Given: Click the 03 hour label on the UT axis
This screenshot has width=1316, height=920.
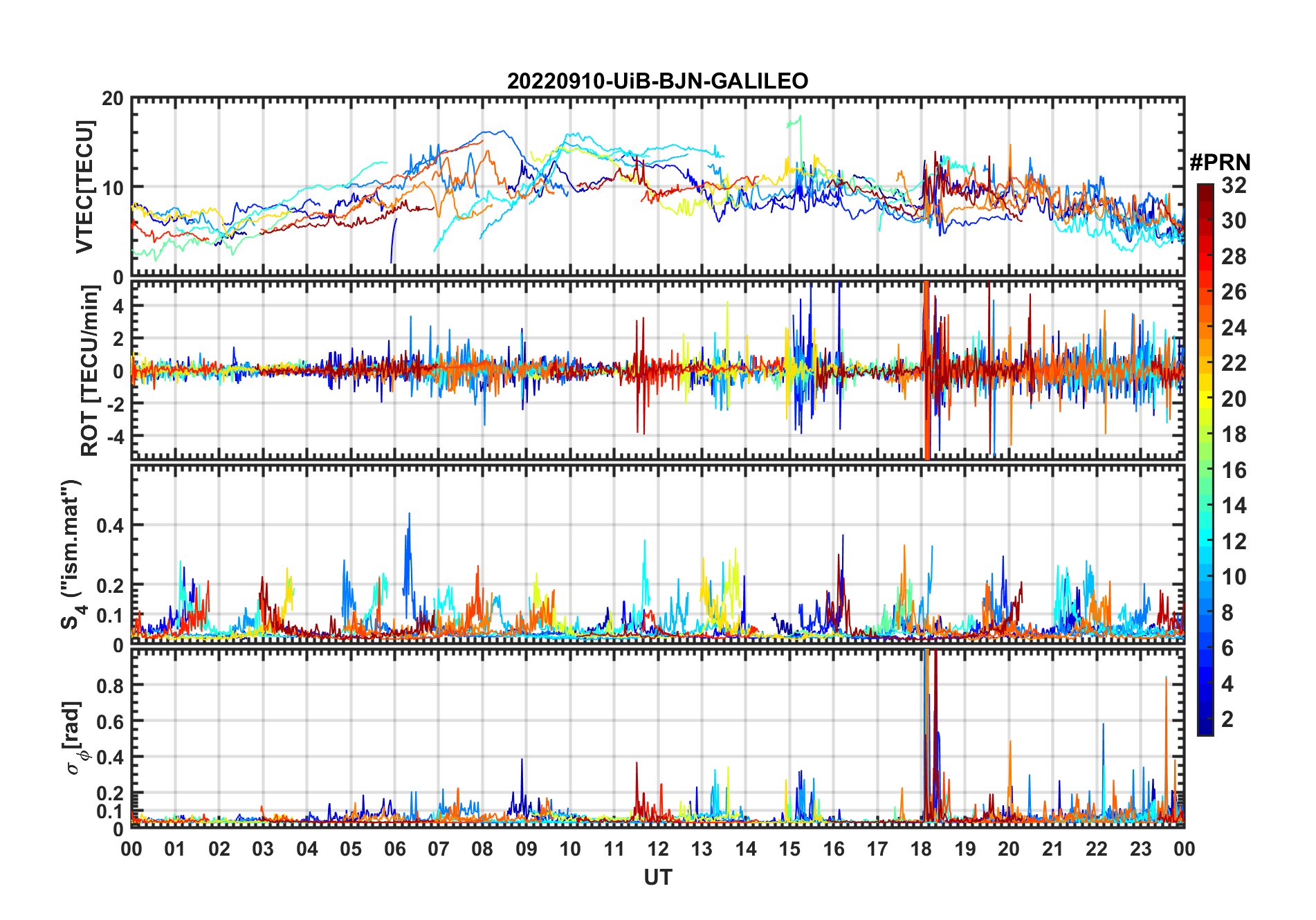Looking at the screenshot, I should 263,849.
